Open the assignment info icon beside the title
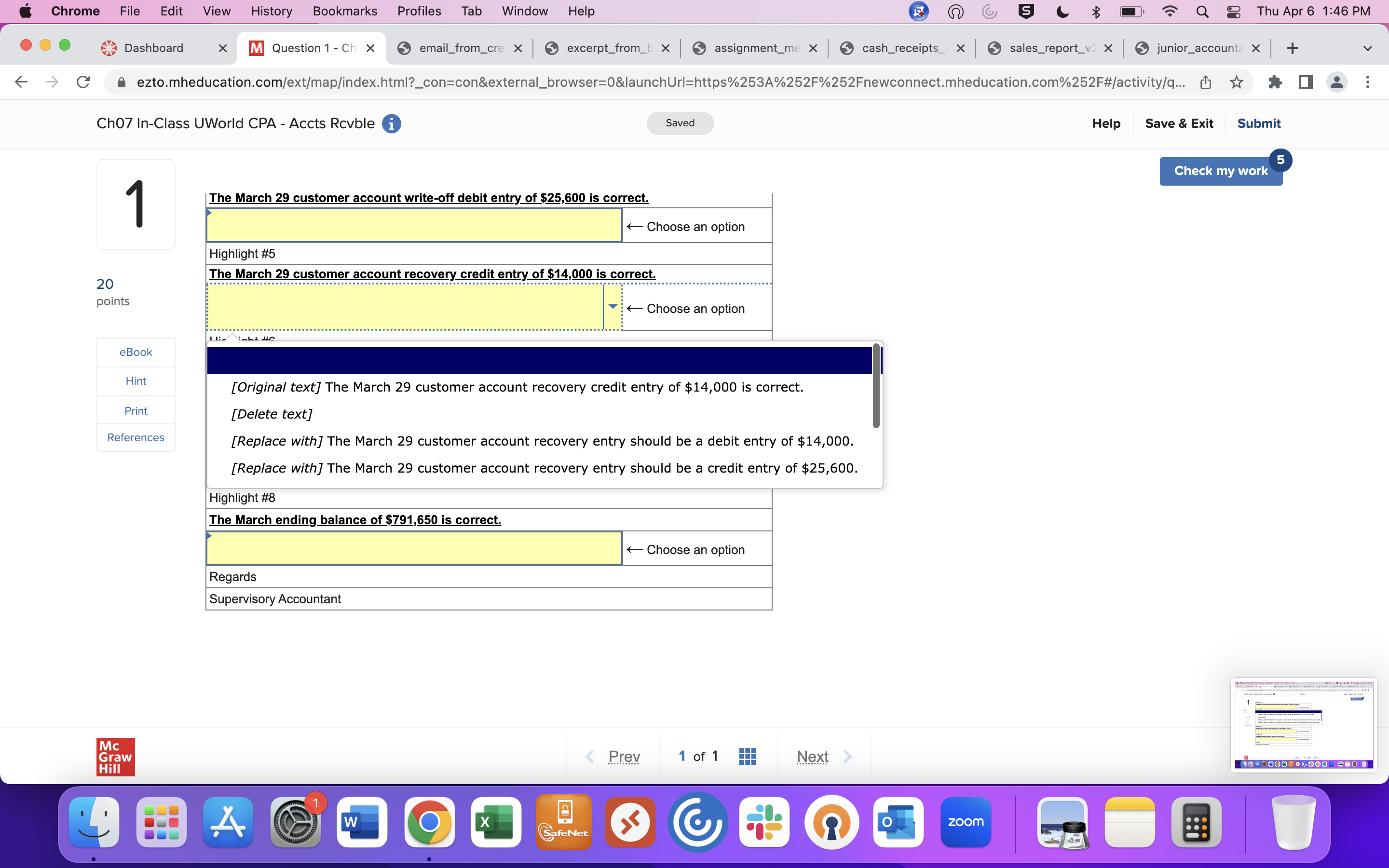This screenshot has height=868, width=1389. (x=392, y=123)
